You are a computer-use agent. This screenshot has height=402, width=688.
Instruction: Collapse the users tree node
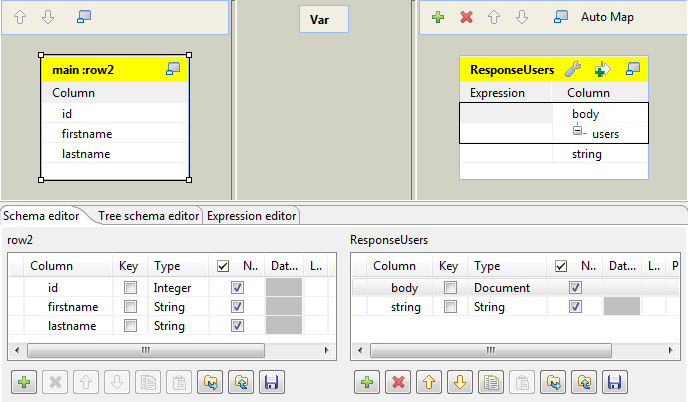pyautogui.click(x=577, y=131)
